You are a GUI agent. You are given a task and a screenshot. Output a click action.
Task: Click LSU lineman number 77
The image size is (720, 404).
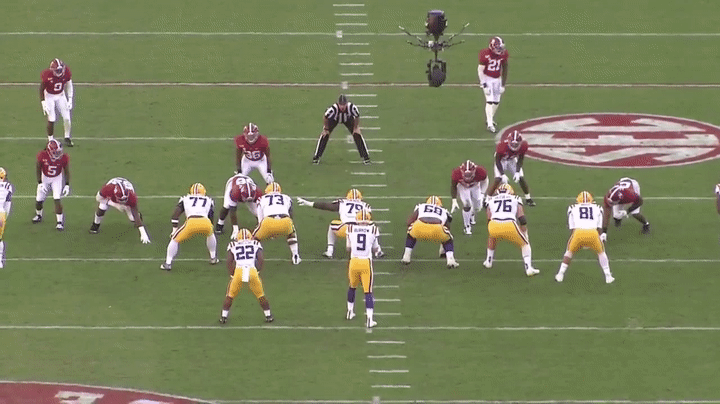click(x=193, y=225)
